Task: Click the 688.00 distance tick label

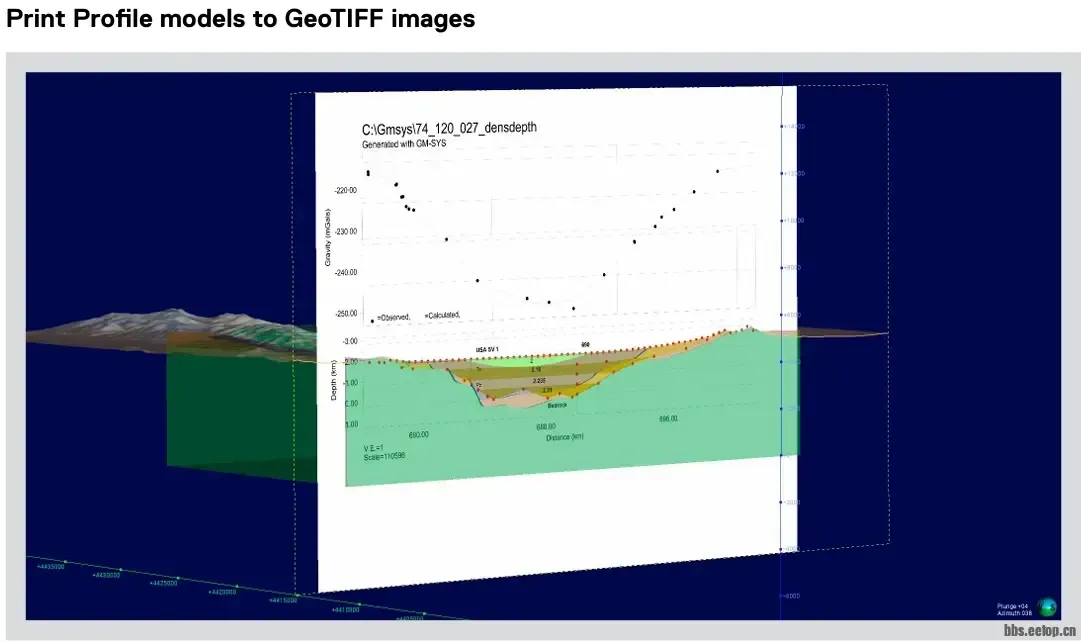Action: 546,426
